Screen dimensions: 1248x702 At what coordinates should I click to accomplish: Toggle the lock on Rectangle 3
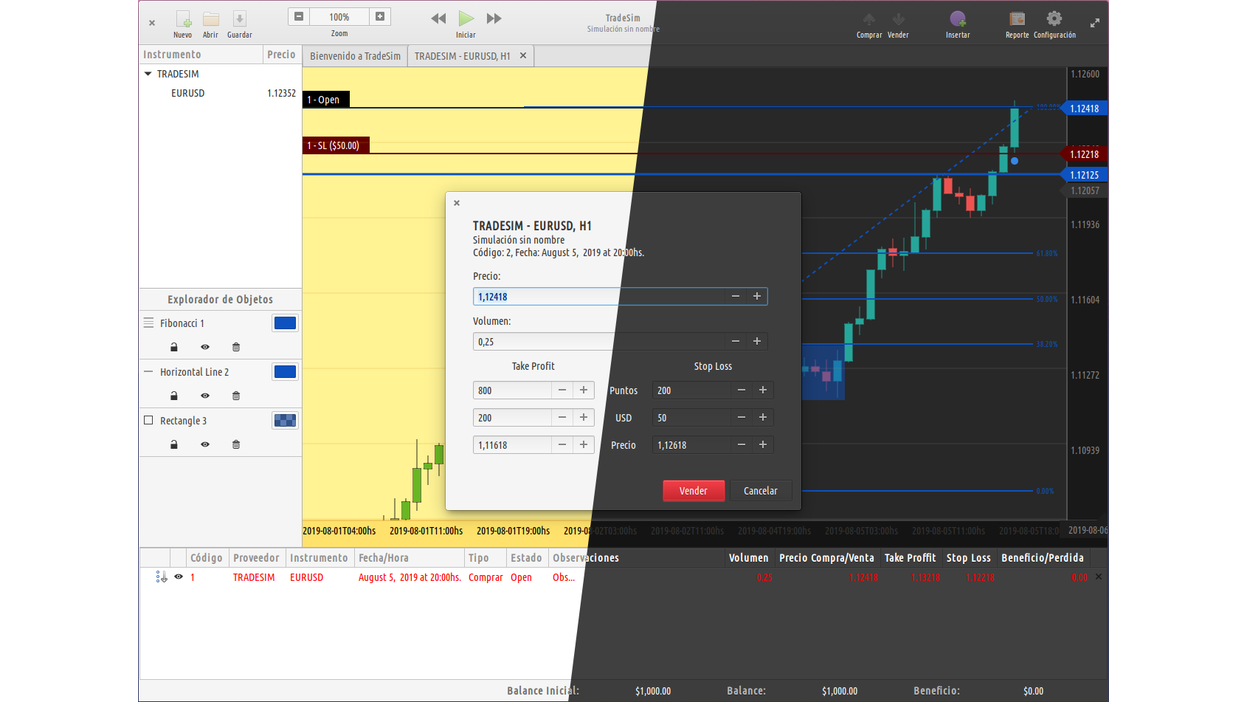[174, 445]
